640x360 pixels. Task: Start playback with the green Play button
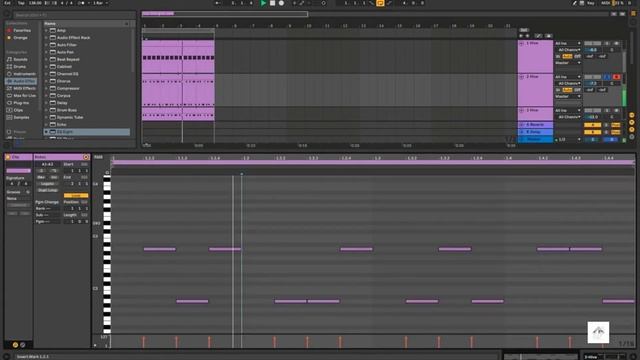(263, 3)
